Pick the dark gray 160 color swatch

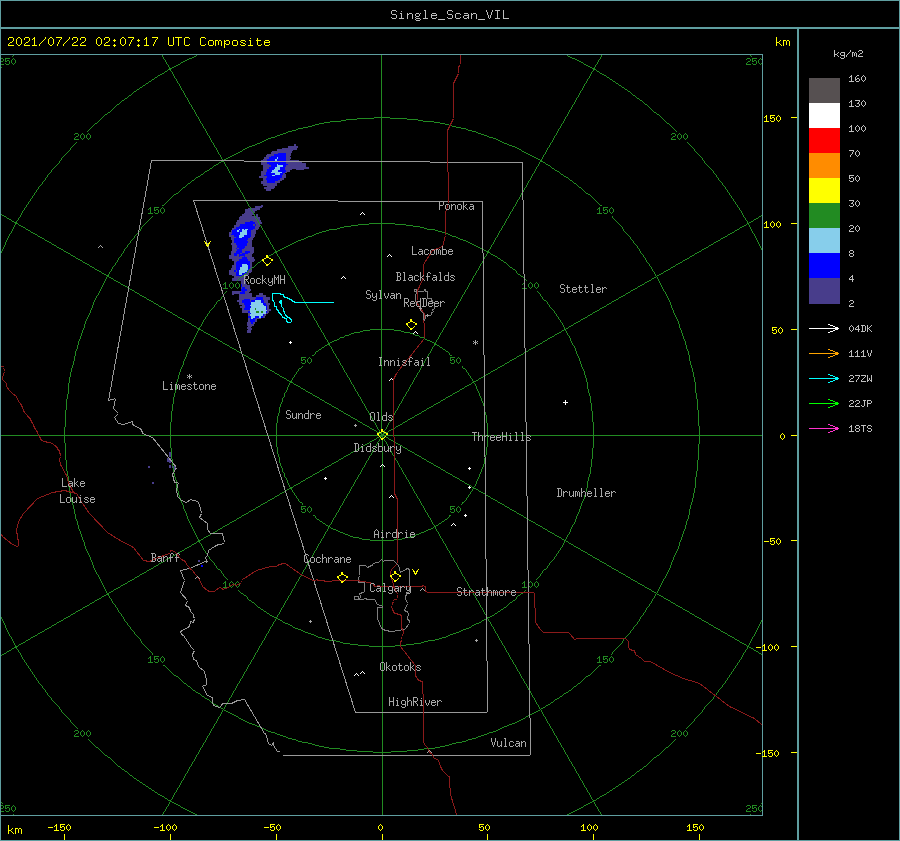(824, 90)
